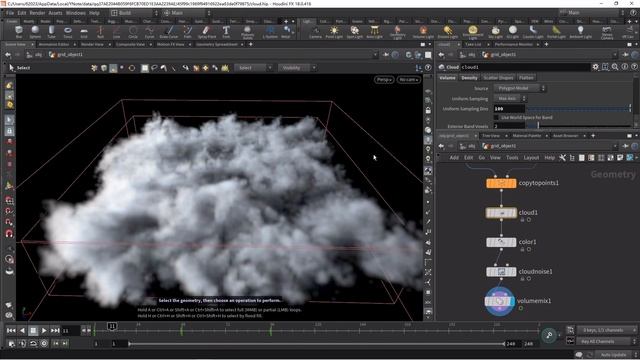Select the Tube shelf tool
Screen dimensions: 640x360
51,31
